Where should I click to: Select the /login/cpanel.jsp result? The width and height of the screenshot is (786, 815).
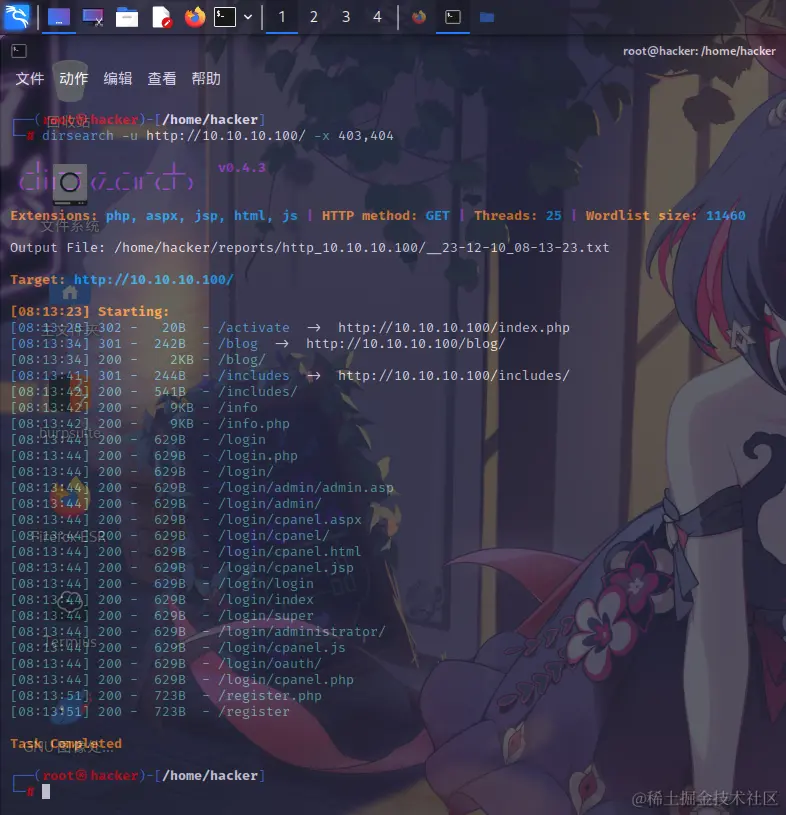[286, 568]
